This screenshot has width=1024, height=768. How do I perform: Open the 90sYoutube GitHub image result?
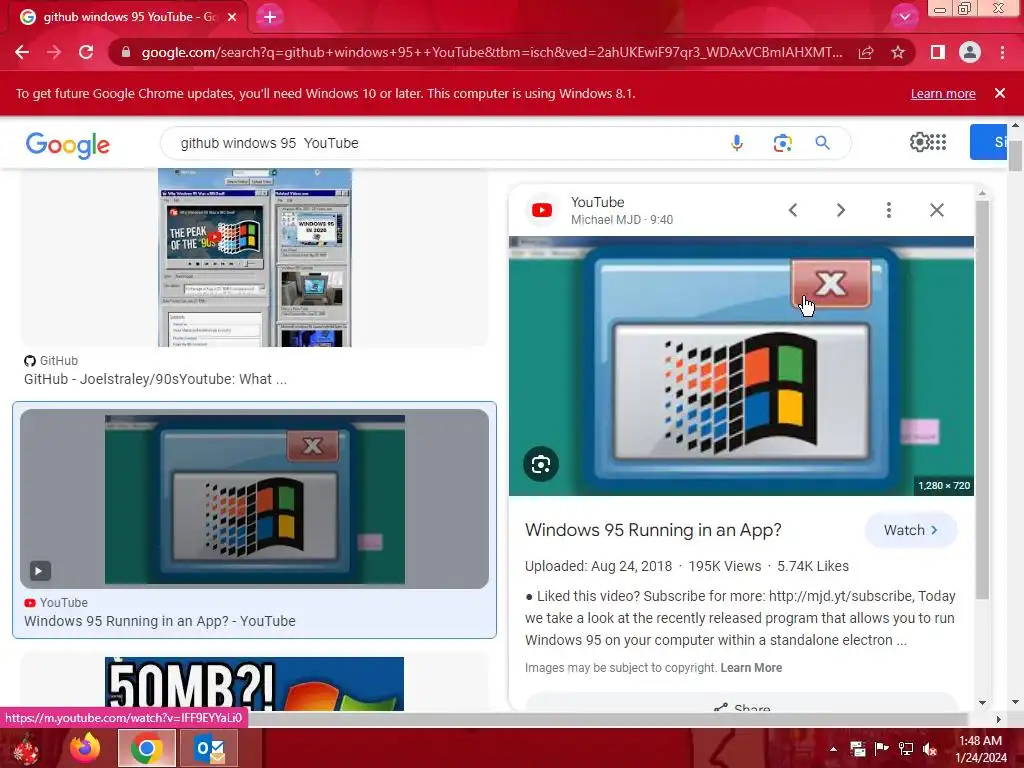pos(255,257)
